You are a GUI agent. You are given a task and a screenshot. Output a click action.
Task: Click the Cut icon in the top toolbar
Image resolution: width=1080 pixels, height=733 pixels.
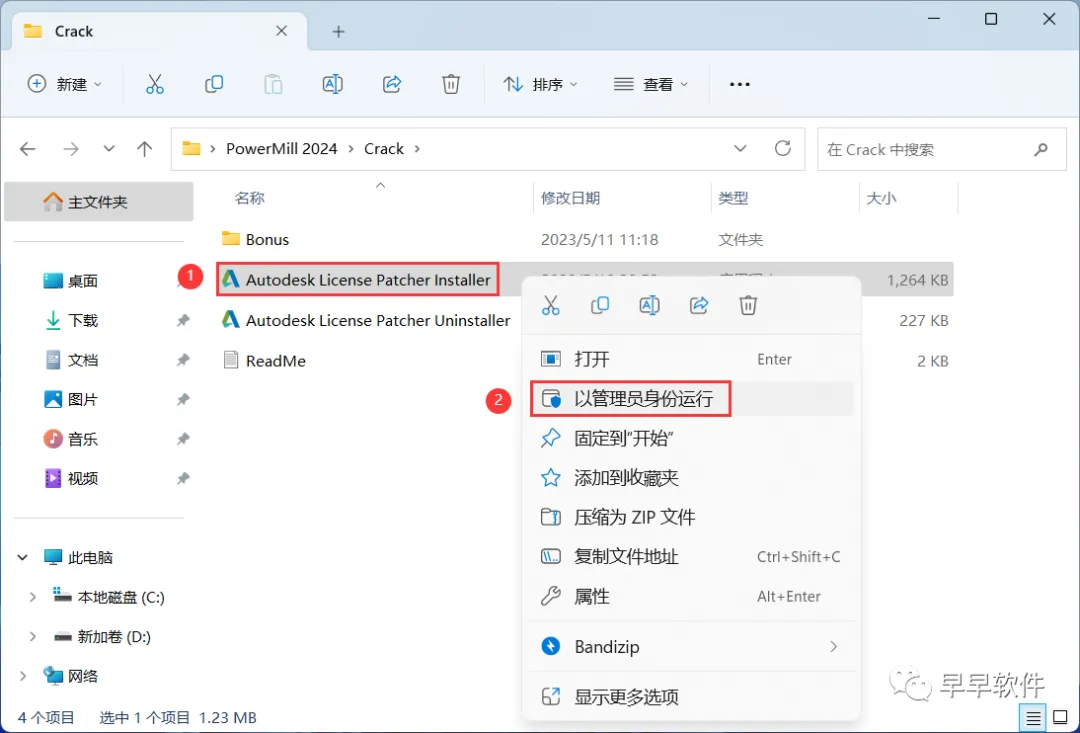155,84
